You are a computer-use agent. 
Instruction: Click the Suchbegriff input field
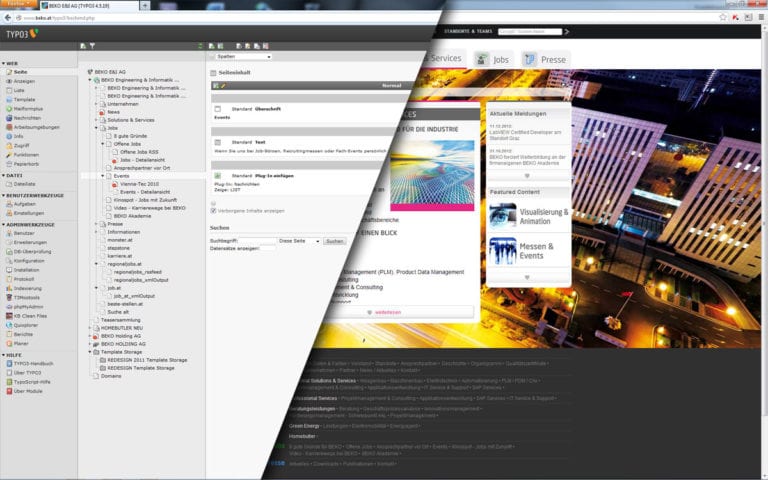[258, 241]
